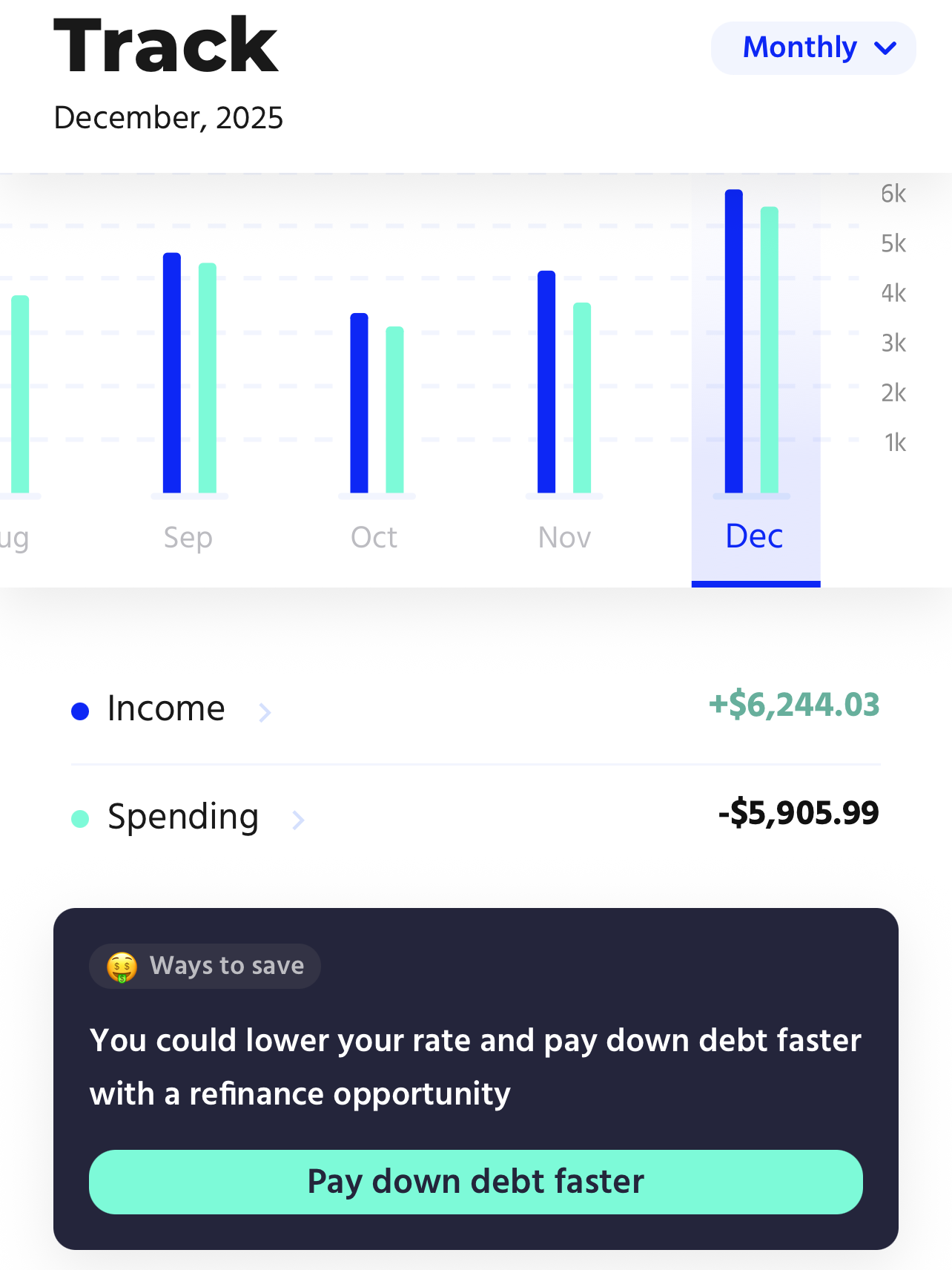Expand the Spending details chevron
Viewport: 952px width, 1270px height.
(297, 820)
